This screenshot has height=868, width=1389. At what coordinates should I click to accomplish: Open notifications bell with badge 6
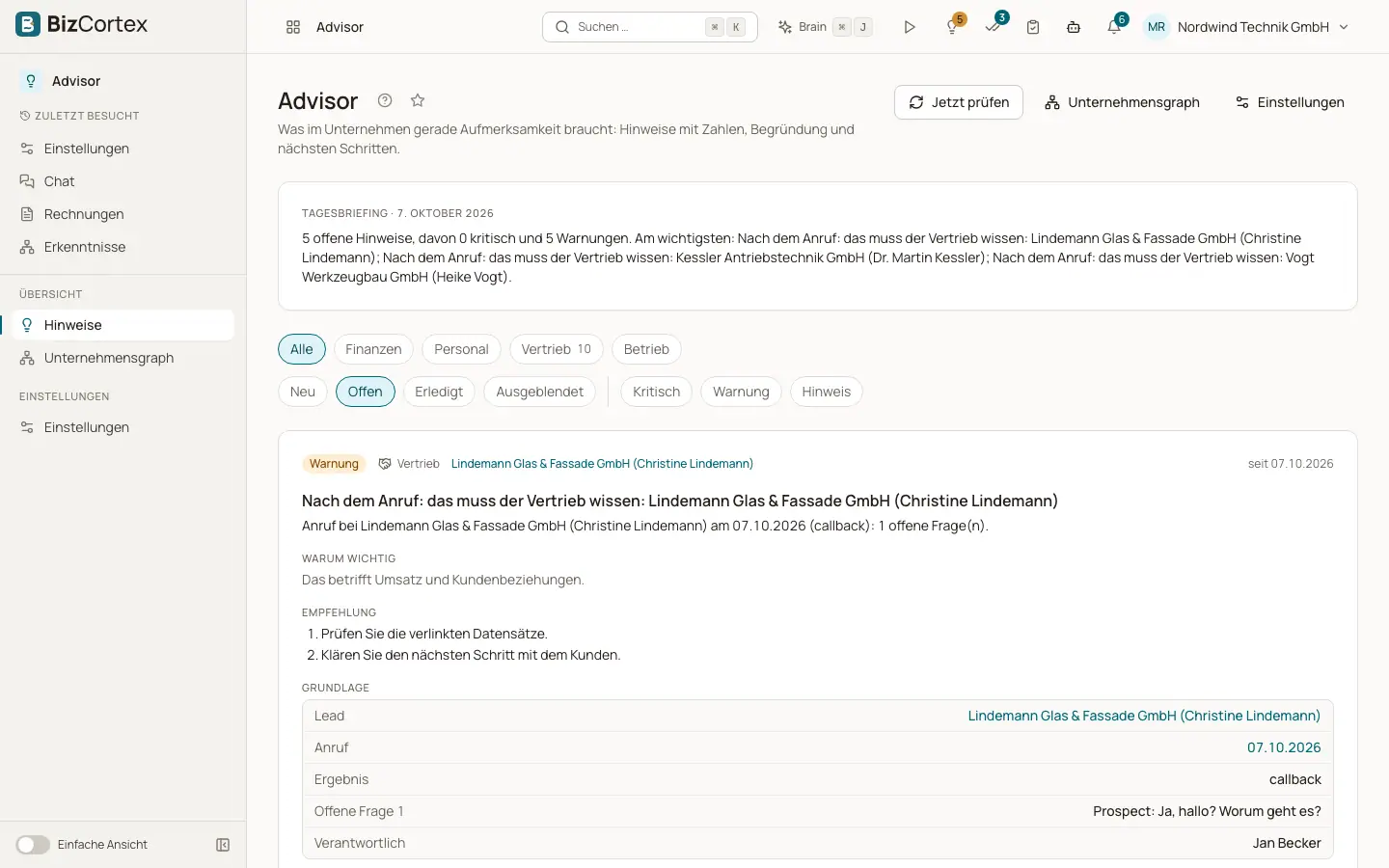[x=1115, y=27]
